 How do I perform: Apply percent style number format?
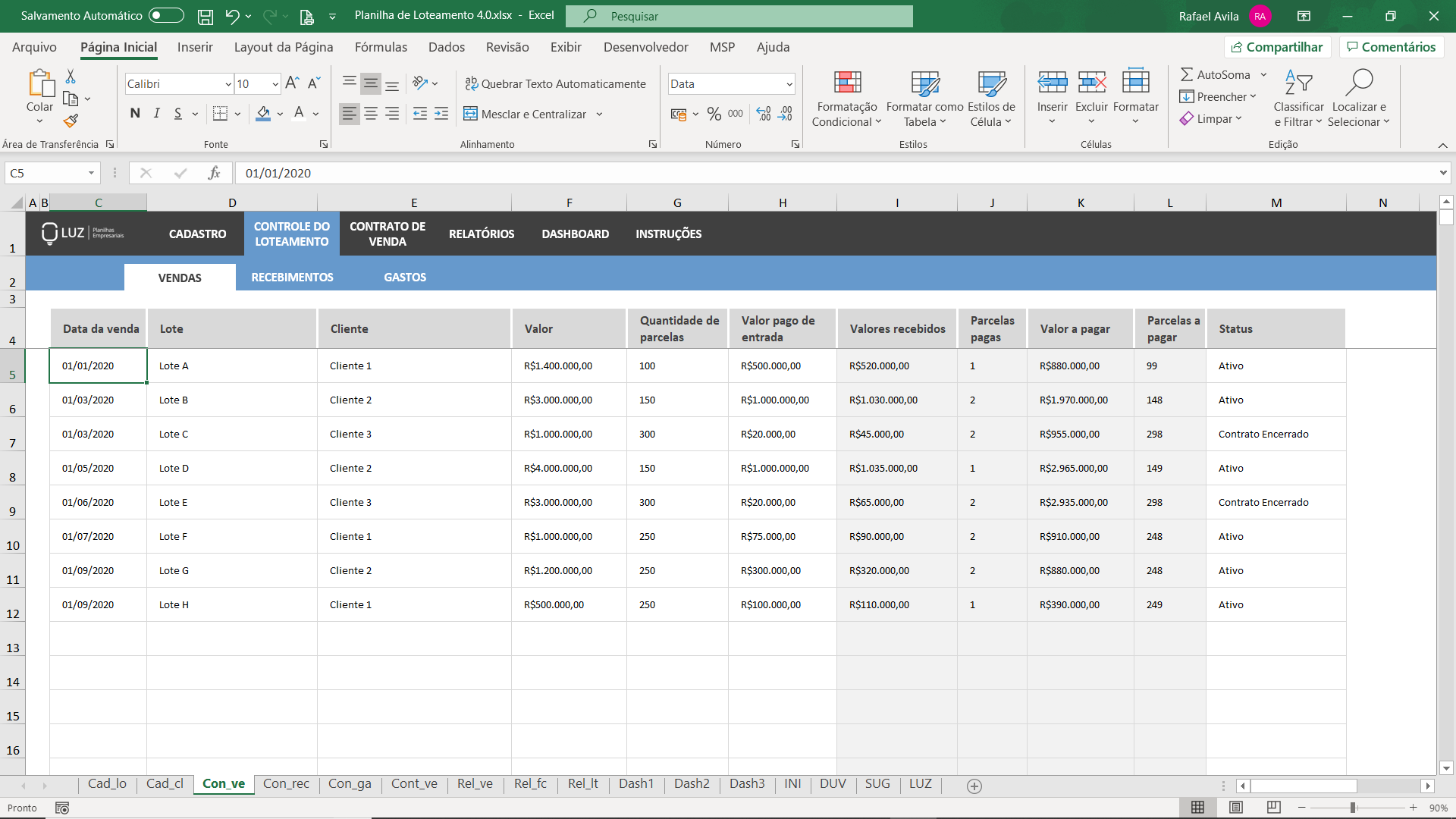[x=714, y=114]
